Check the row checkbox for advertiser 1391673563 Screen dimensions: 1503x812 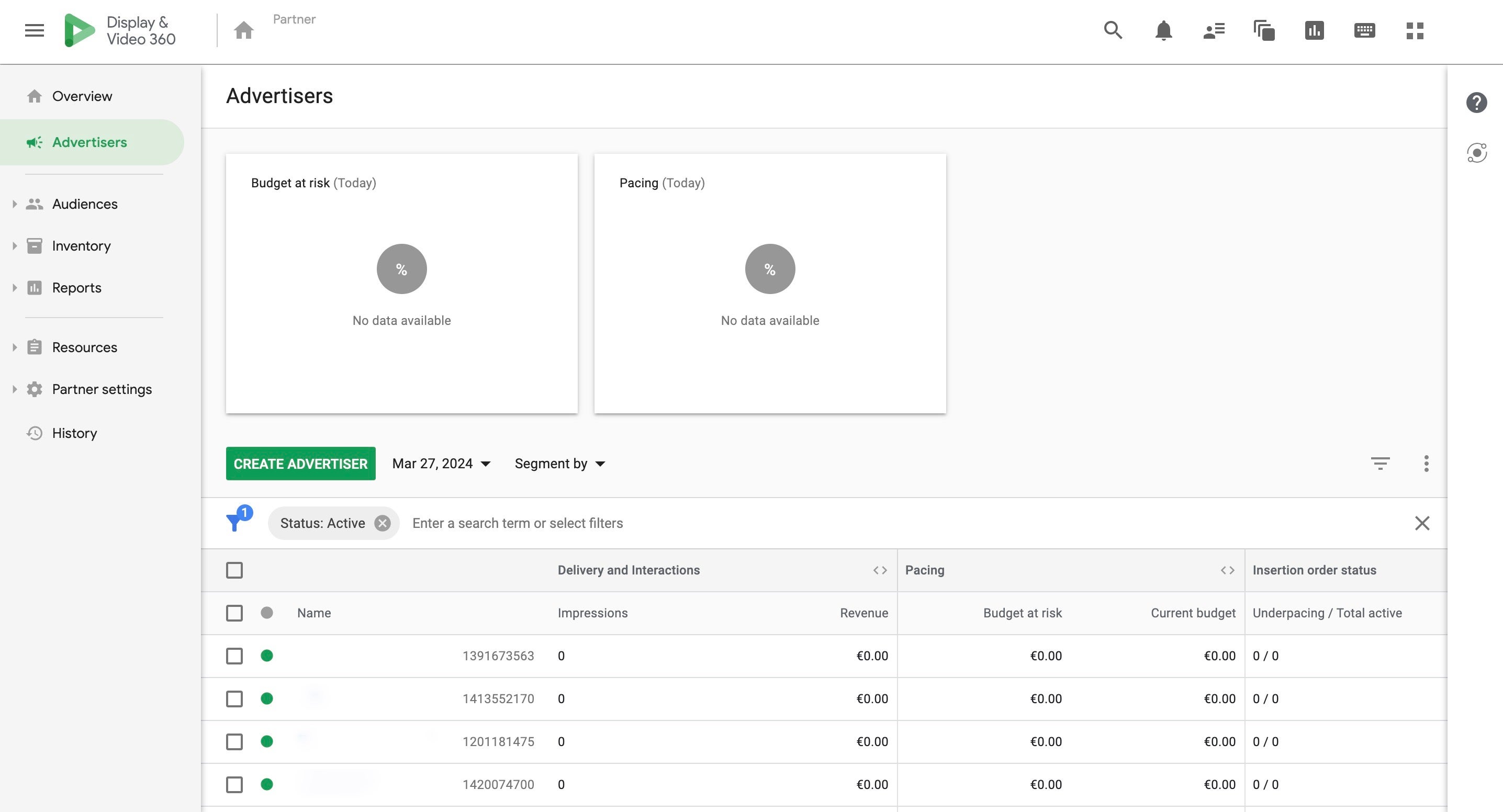point(234,656)
